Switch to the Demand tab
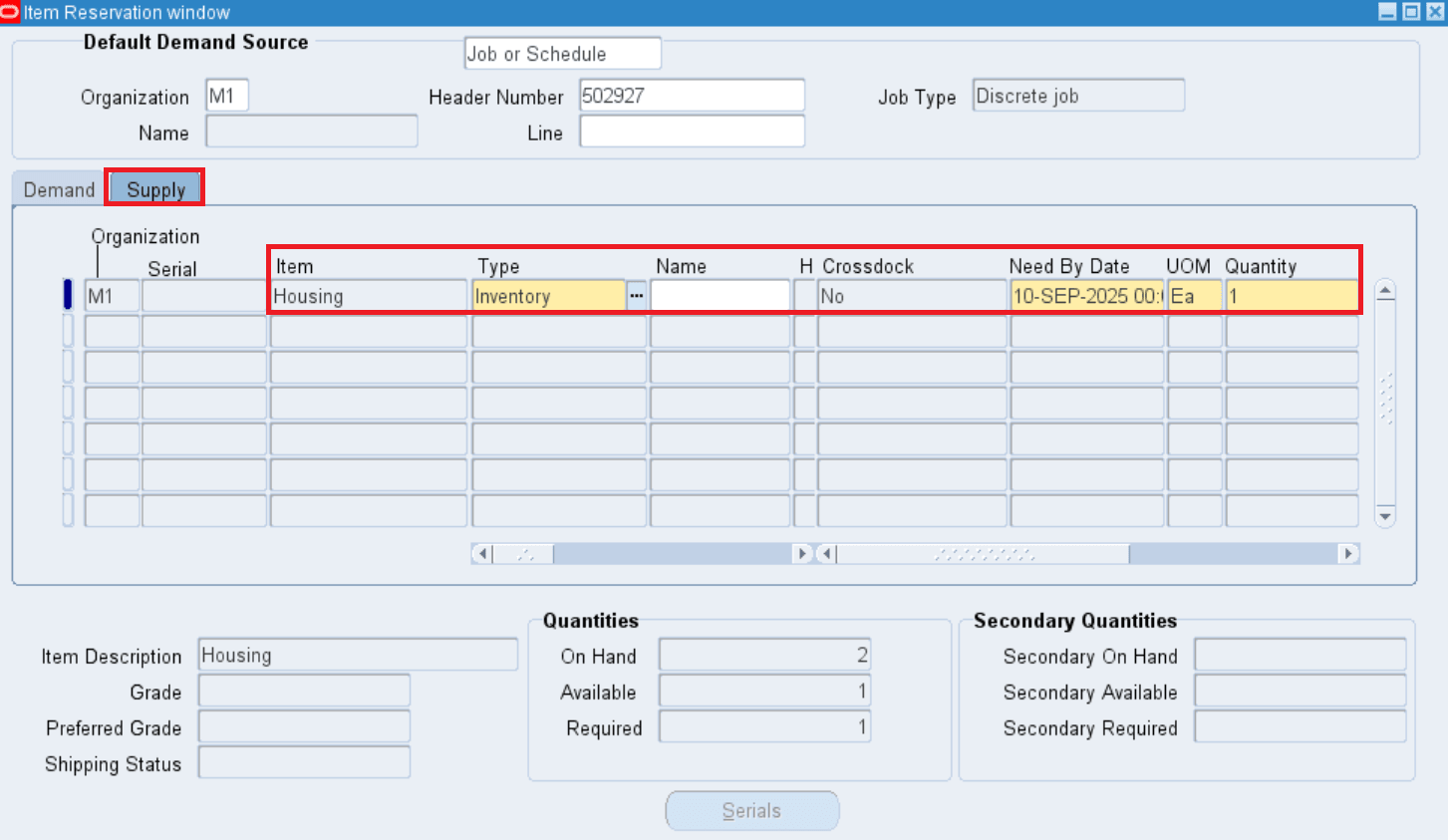The width and height of the screenshot is (1448, 840). point(57,188)
